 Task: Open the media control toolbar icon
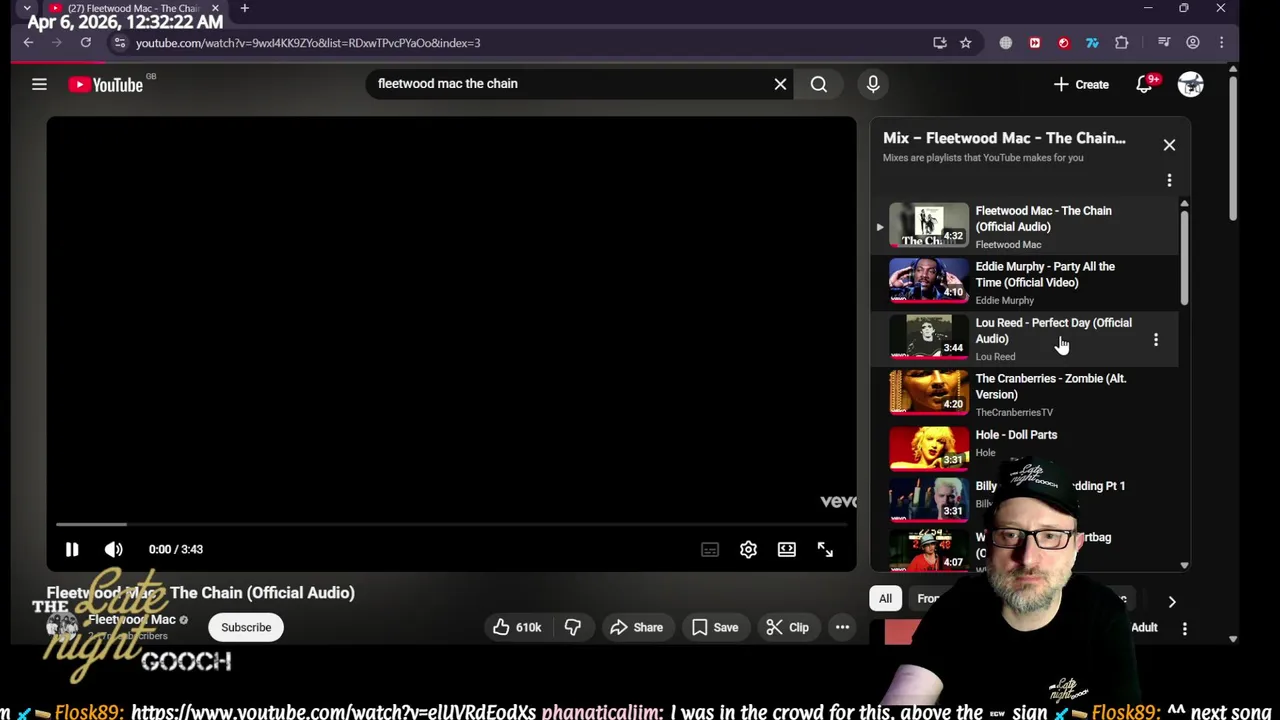[x=1164, y=43]
